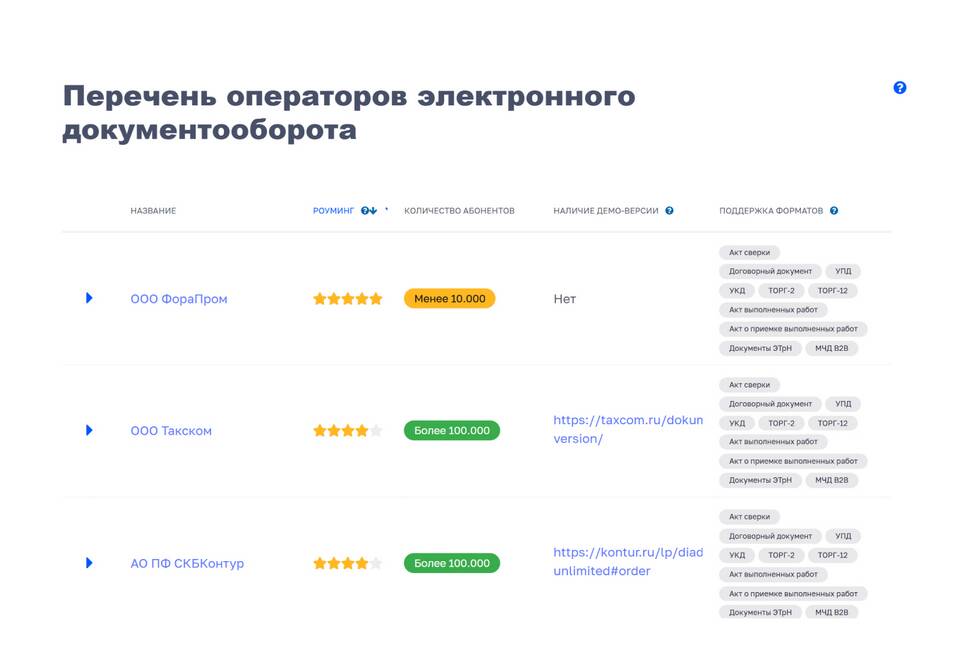The height and width of the screenshot is (665, 960).
Task: Click the yellow Менее 10.000 badge
Action: click(449, 299)
